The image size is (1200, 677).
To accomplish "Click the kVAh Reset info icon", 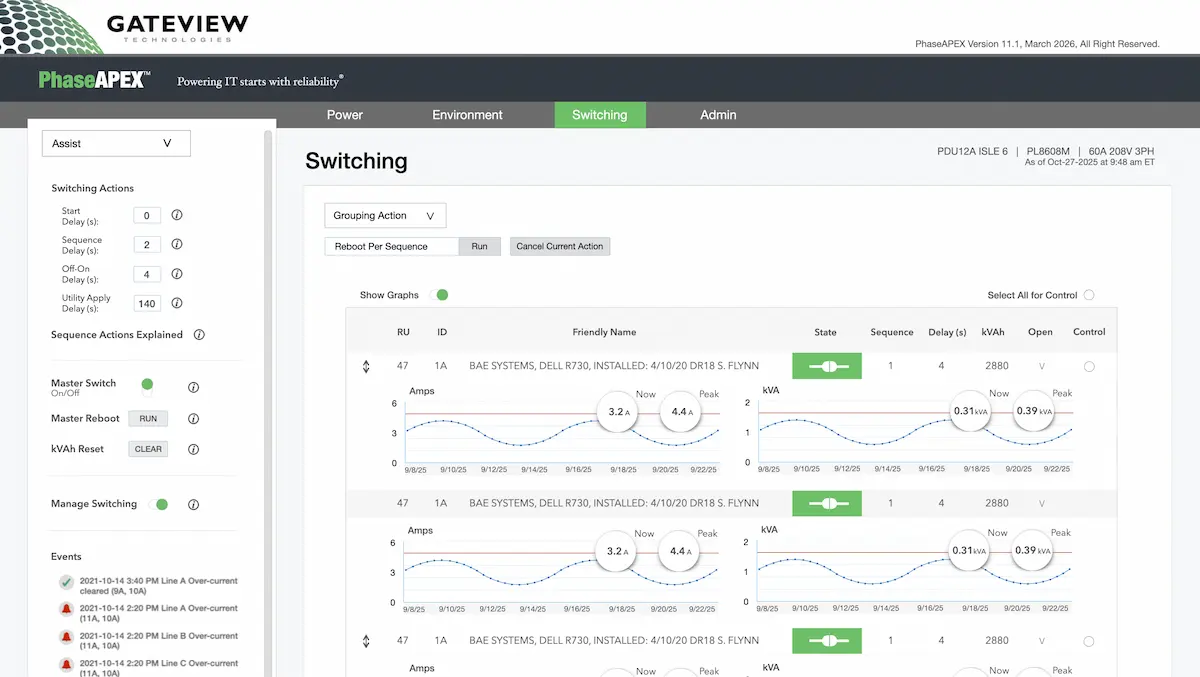I will coord(194,449).
